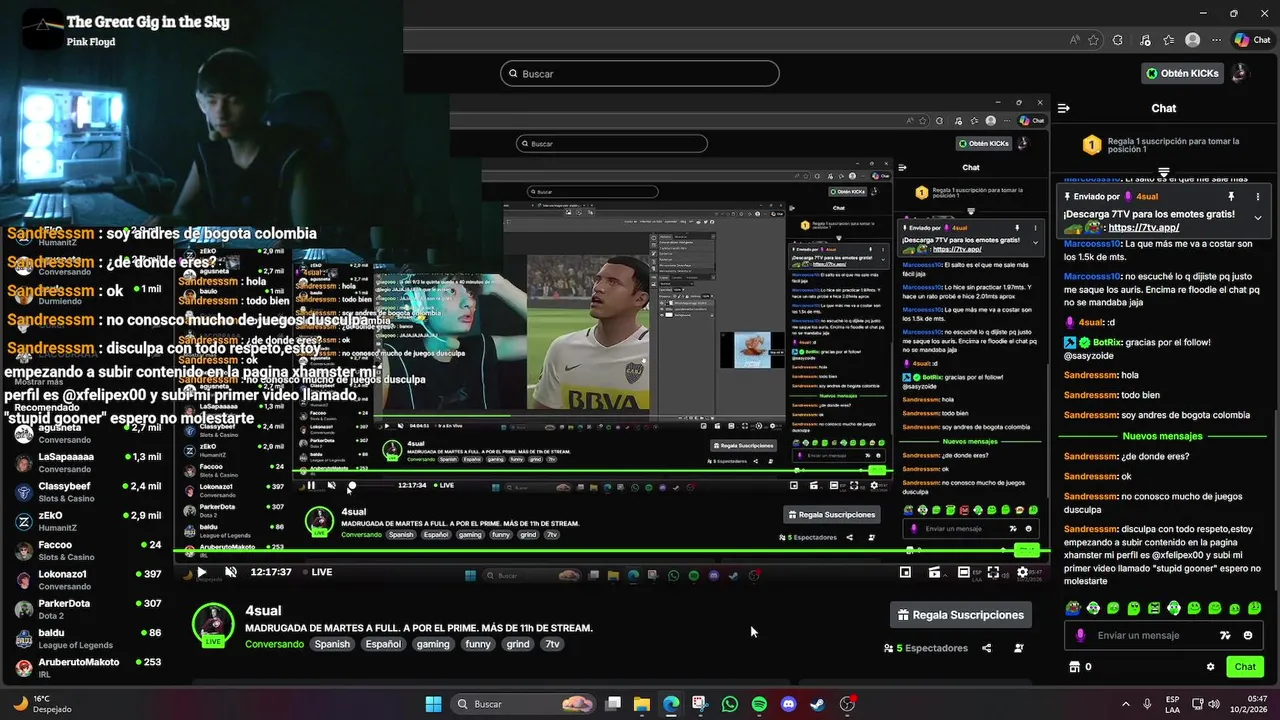Open 7TV emote menu icon in chat input

[x=1225, y=635]
